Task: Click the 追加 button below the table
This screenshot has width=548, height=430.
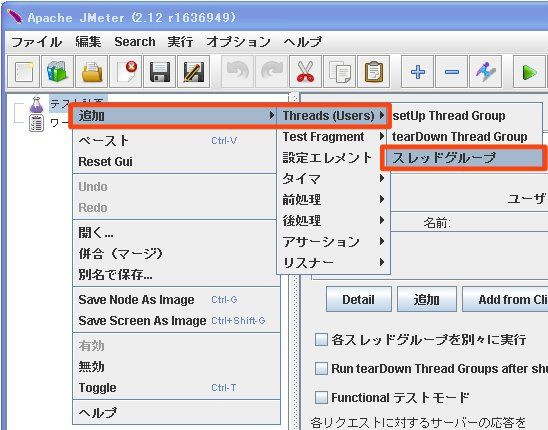Action: (x=427, y=299)
